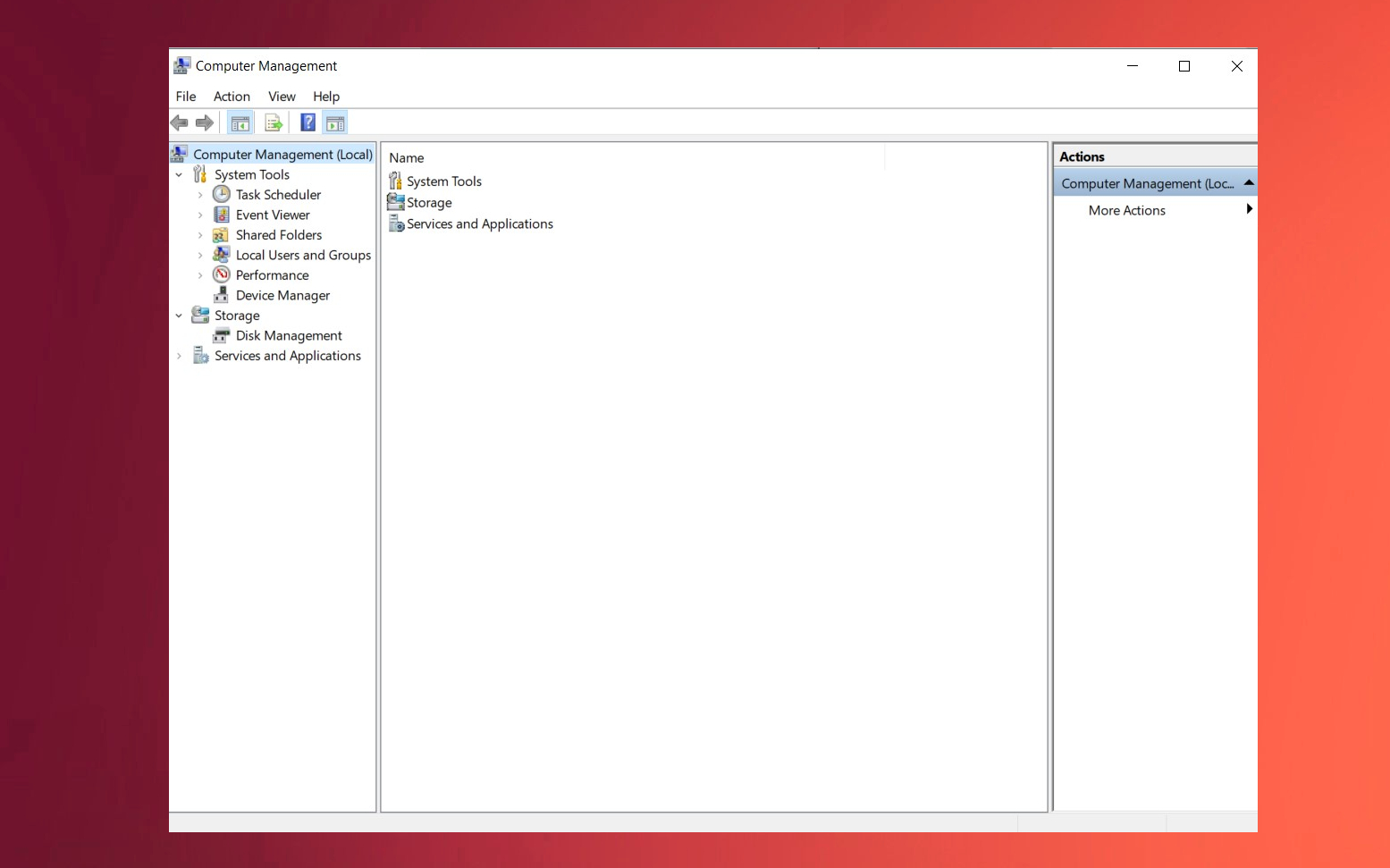Click the Local Users and Groups icon
The image size is (1390, 868).
click(x=222, y=255)
